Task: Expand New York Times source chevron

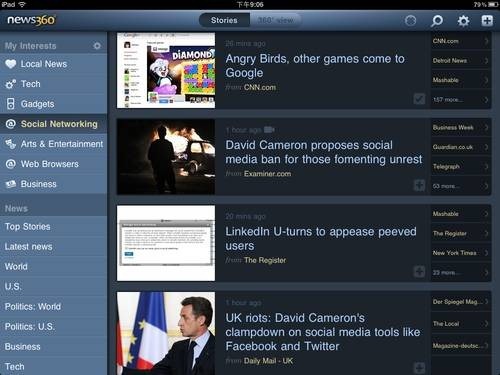Action: pos(486,253)
